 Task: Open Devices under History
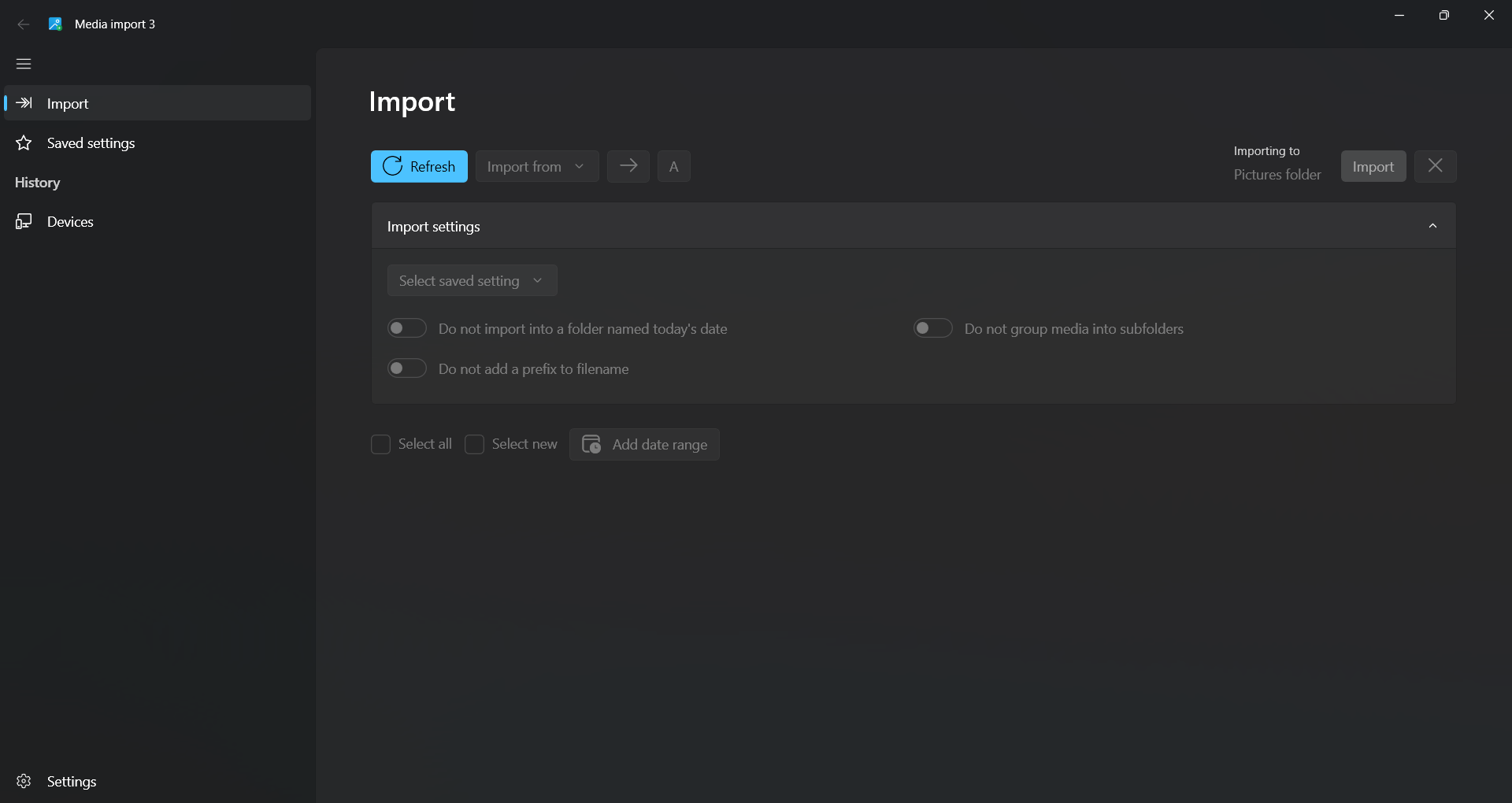pos(157,221)
